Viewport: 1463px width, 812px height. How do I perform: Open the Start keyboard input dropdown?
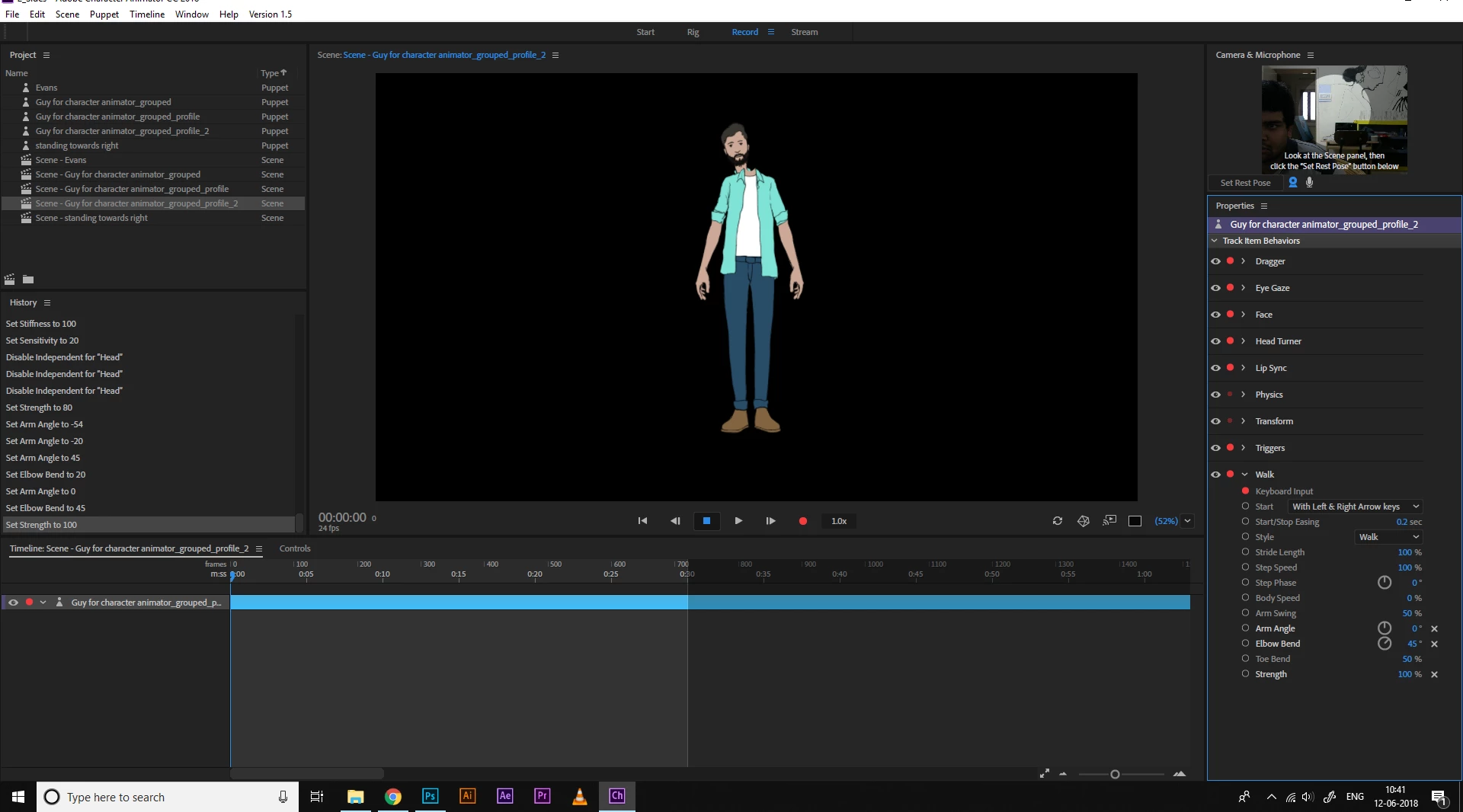1356,507
